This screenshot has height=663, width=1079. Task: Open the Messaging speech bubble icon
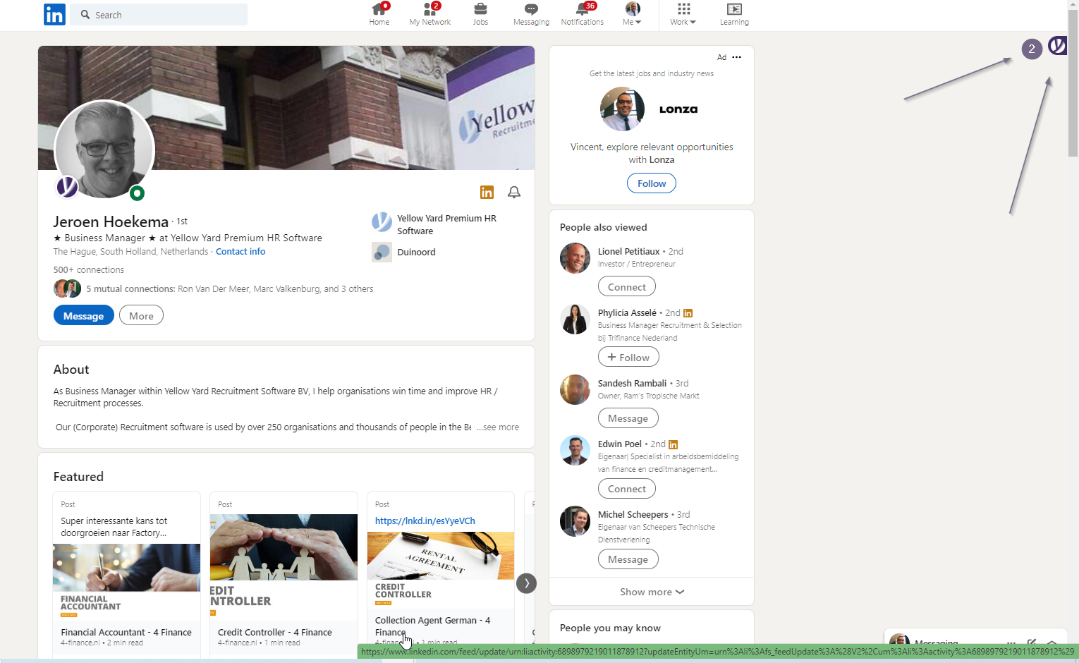click(531, 14)
